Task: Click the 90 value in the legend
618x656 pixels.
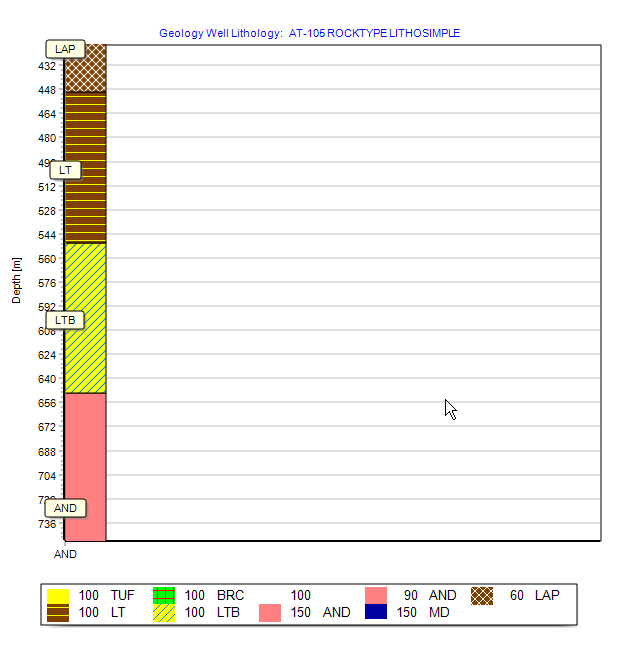Action: click(x=410, y=595)
